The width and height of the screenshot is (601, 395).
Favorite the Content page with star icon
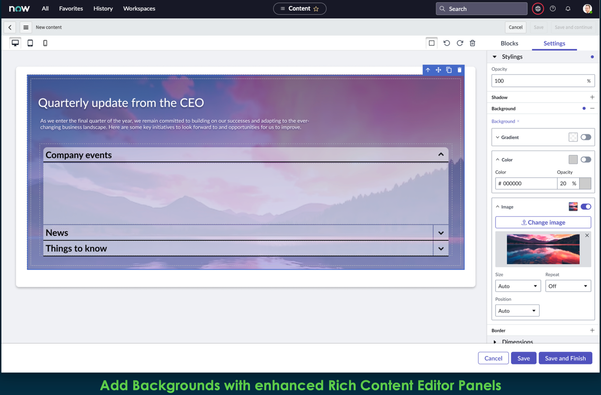click(316, 9)
